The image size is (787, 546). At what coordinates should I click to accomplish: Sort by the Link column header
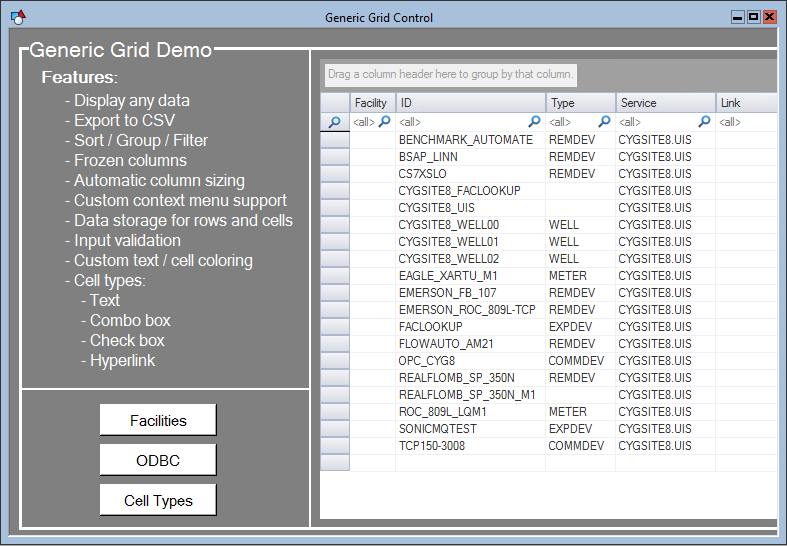(746, 103)
